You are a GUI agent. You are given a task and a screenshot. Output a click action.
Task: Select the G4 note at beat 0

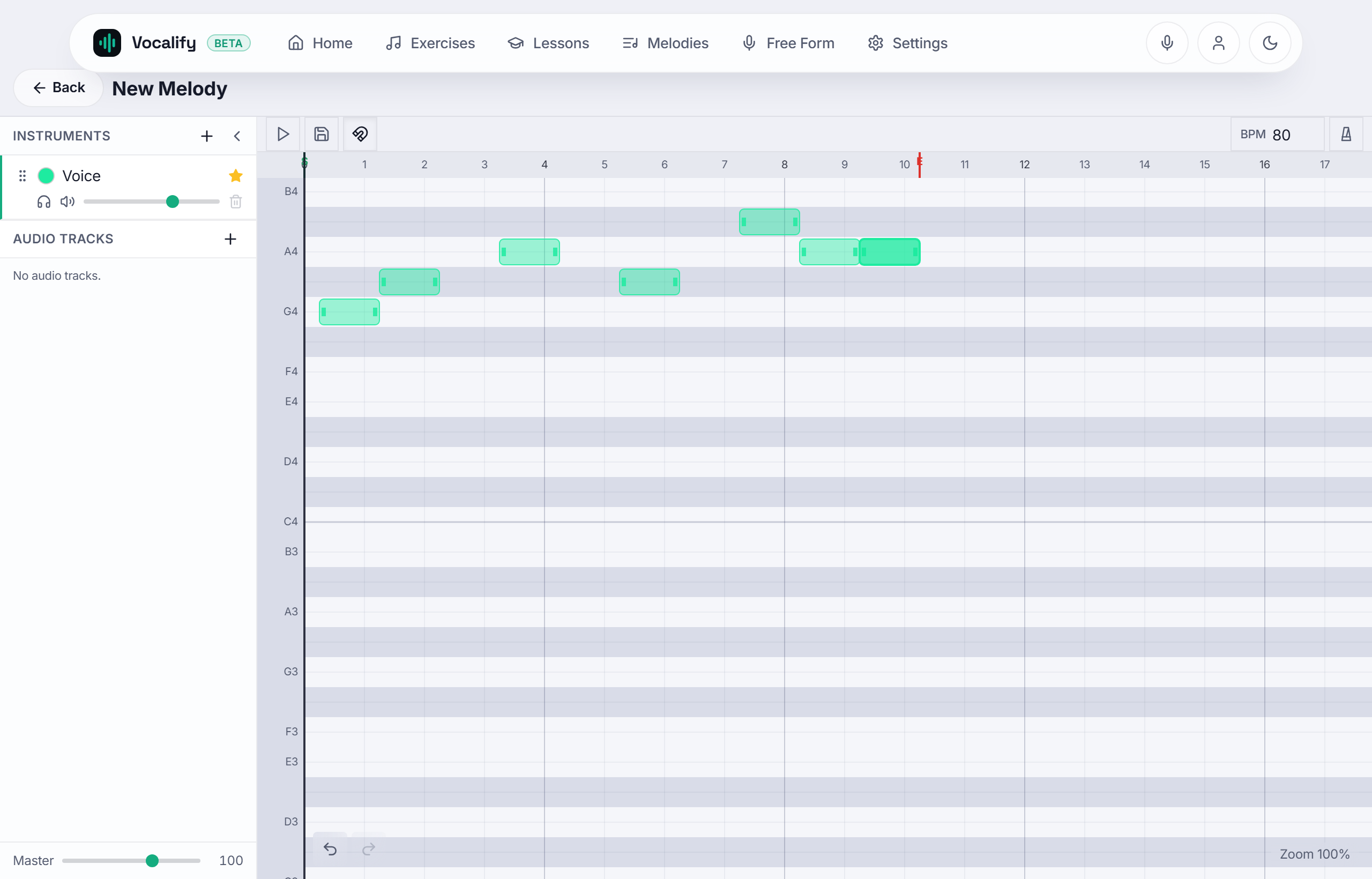pyautogui.click(x=349, y=311)
